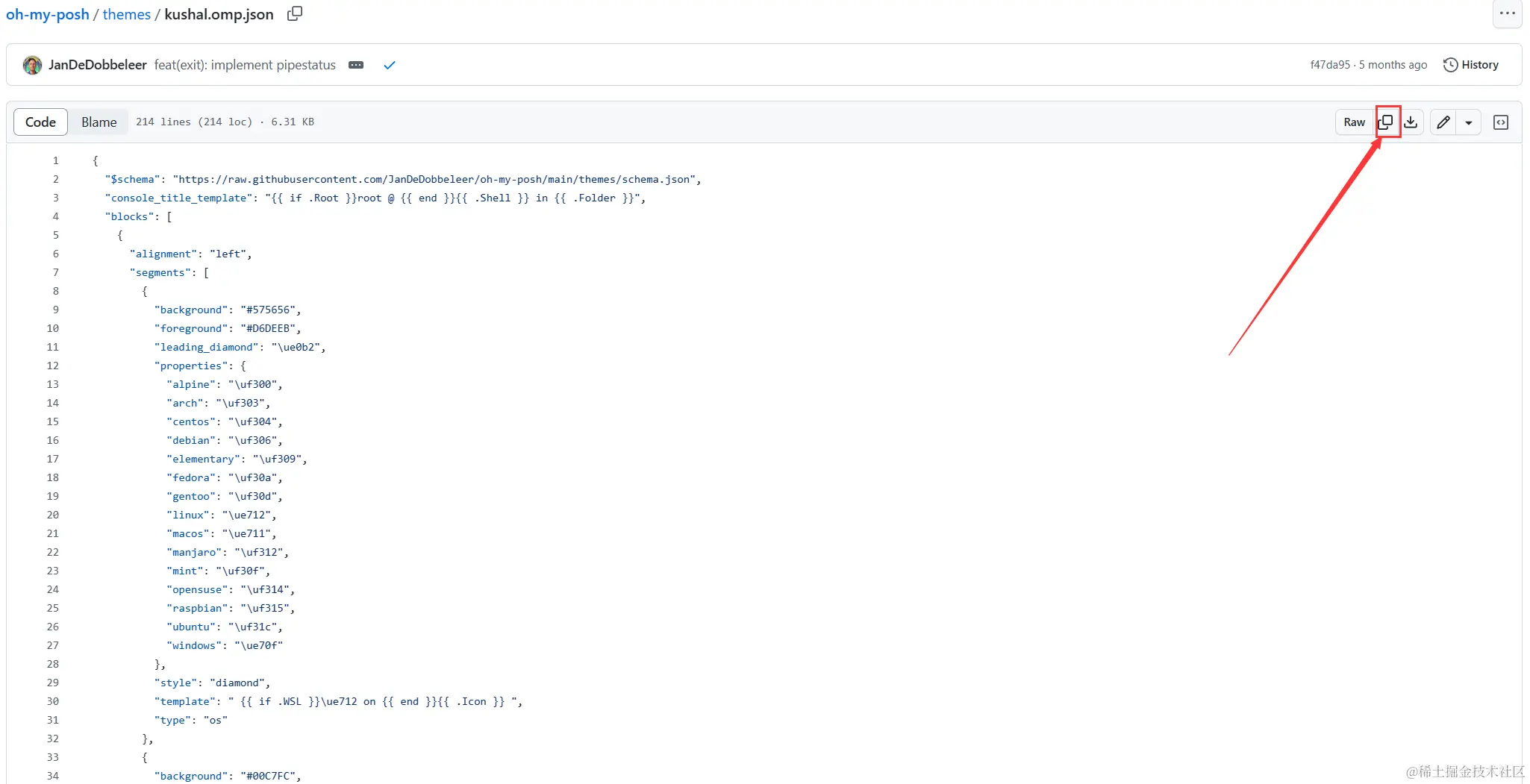
Task: Click the "segments" key text
Action: [160, 272]
